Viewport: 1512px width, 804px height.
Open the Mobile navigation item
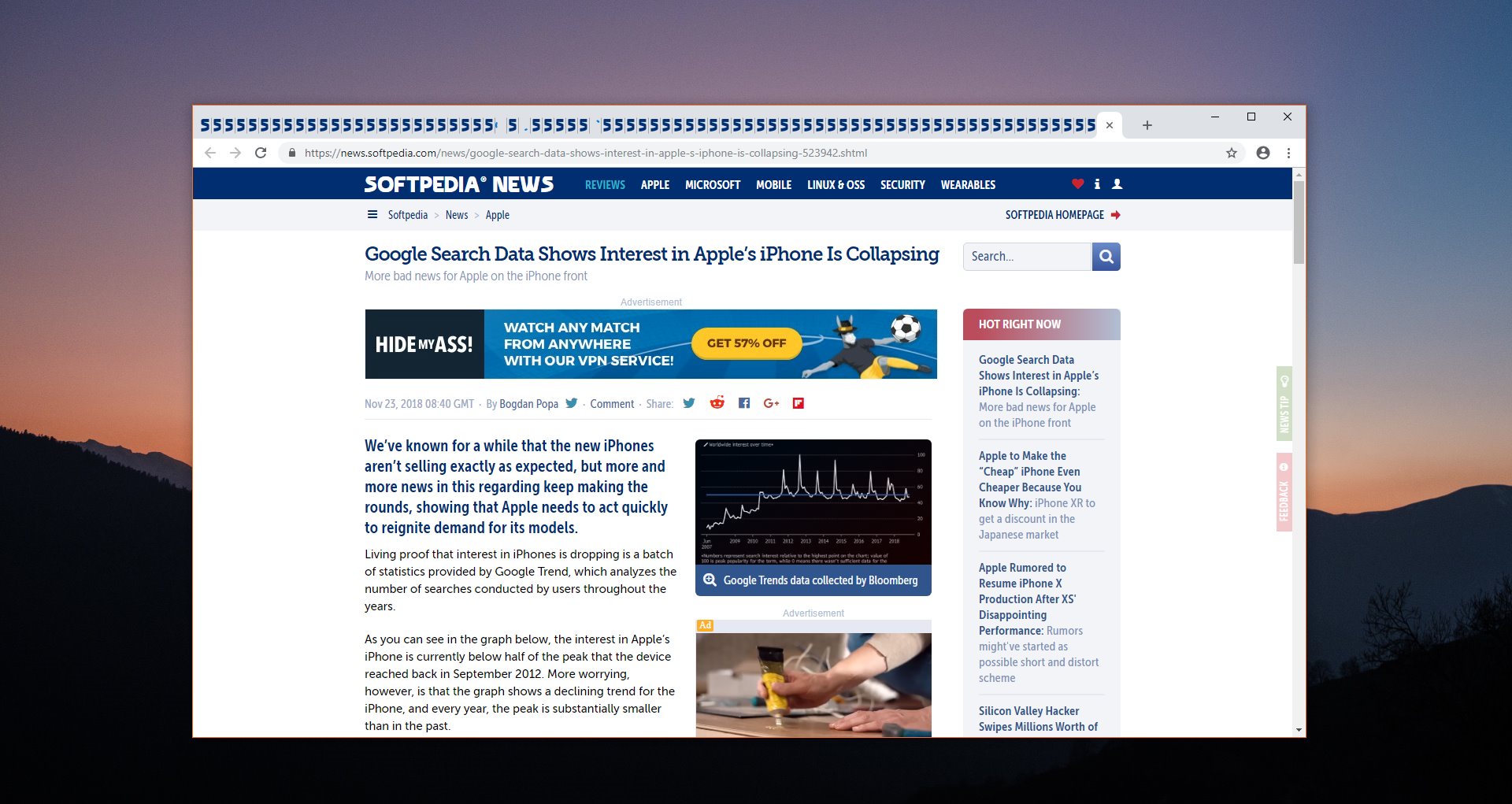(774, 185)
